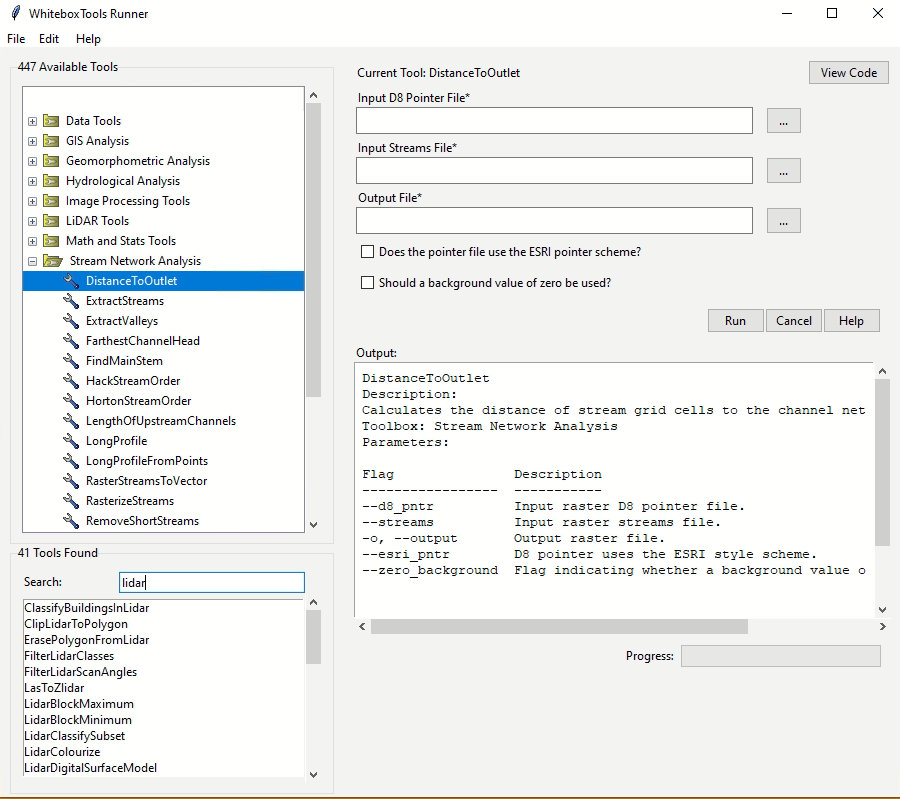Click the folder icon for LiDAR Tools

pos(51,221)
